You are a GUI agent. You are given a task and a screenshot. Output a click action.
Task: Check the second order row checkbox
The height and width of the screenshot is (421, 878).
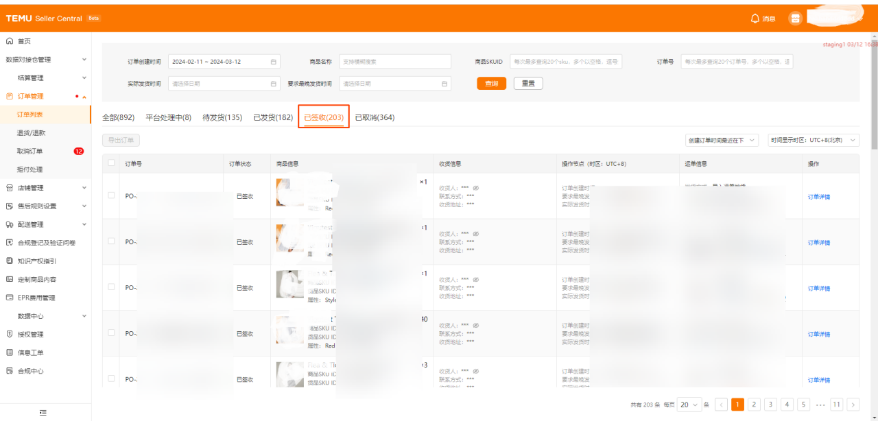click(x=111, y=241)
